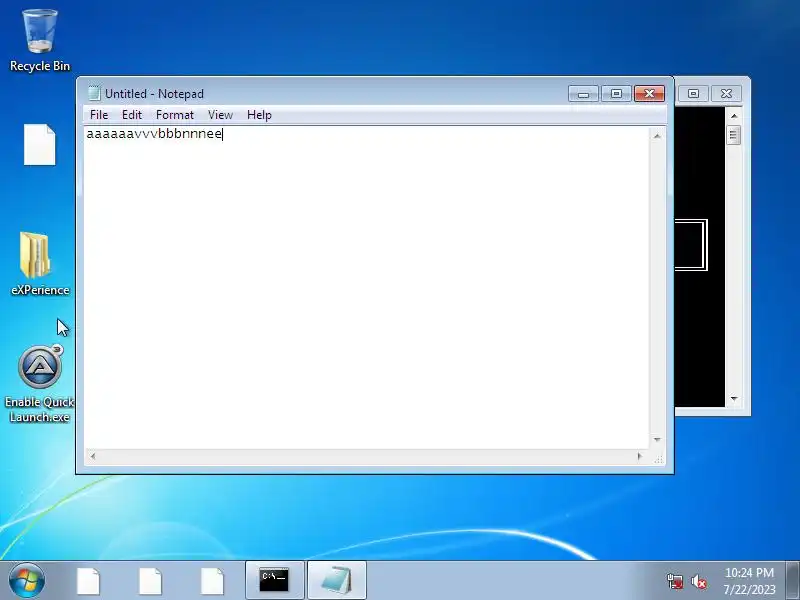Select Enable Quick Launch.exe desktop icon
800x600 pixels.
coord(40,384)
